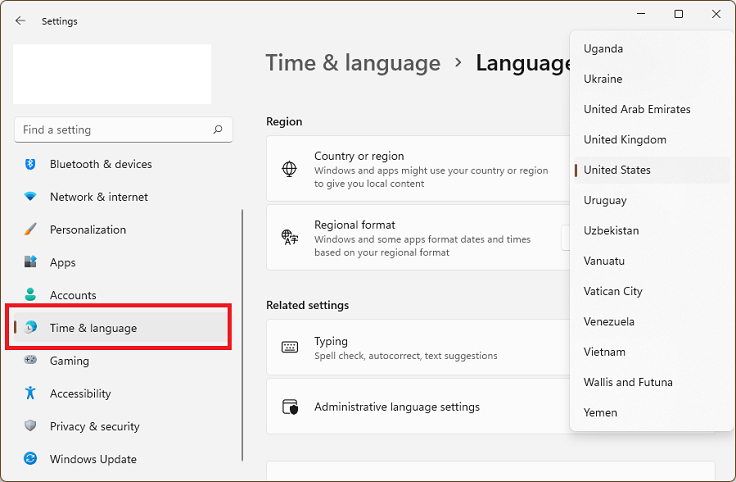Screen dimensions: 736x482
Task: Click the back arrow icon
Action: (x=20, y=21)
